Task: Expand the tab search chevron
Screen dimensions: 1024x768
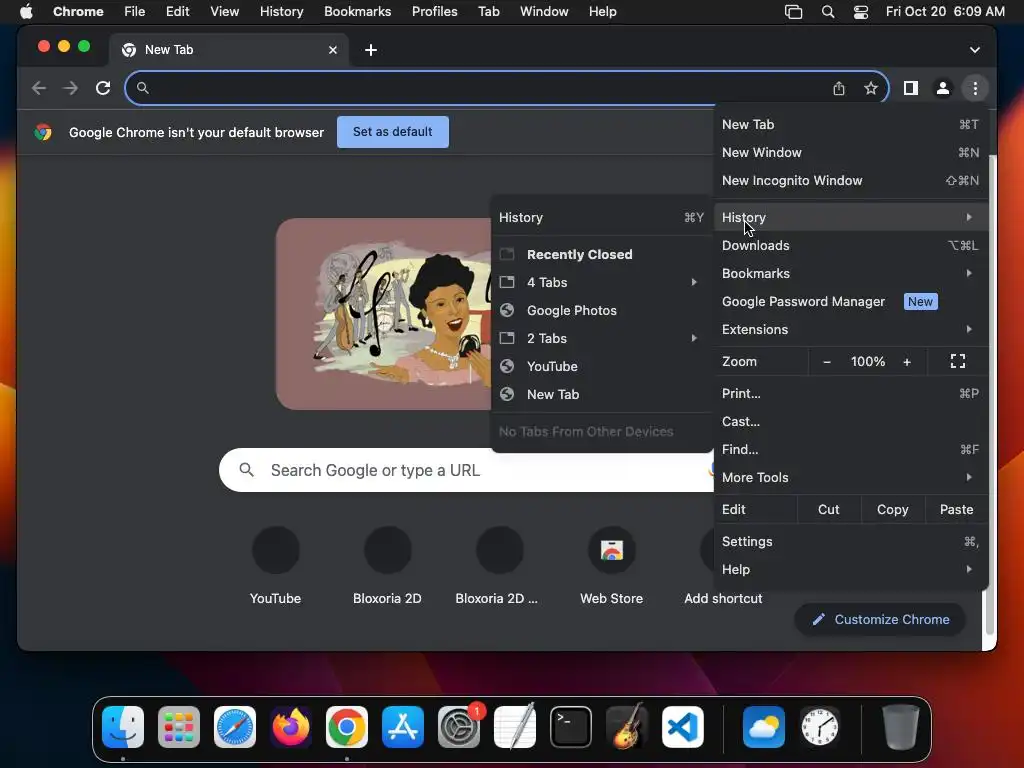Action: [974, 50]
